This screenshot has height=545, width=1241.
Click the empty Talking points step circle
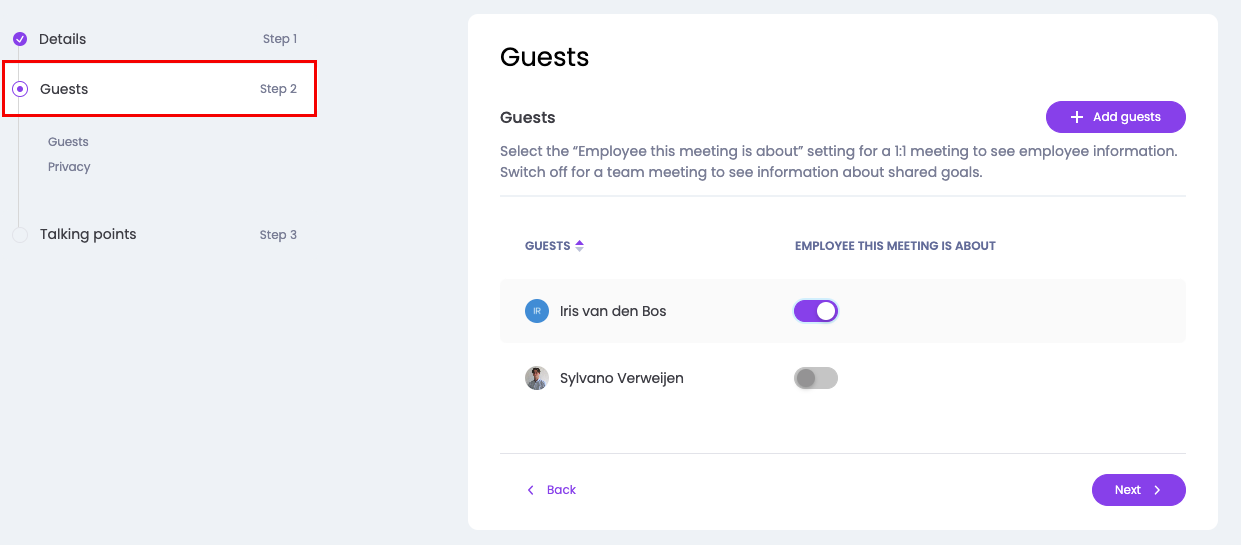(20, 235)
